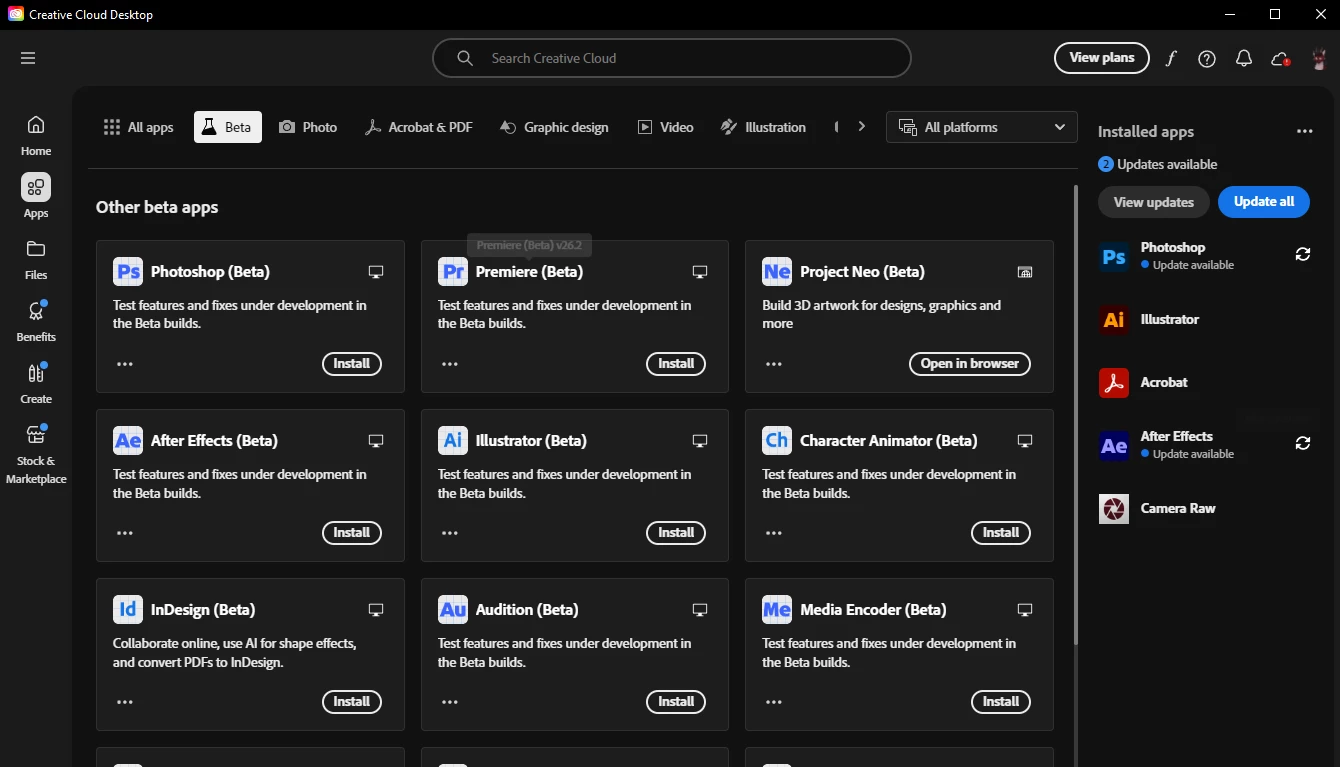The width and height of the screenshot is (1340, 767).
Task: Click the Update all button
Action: [1264, 202]
